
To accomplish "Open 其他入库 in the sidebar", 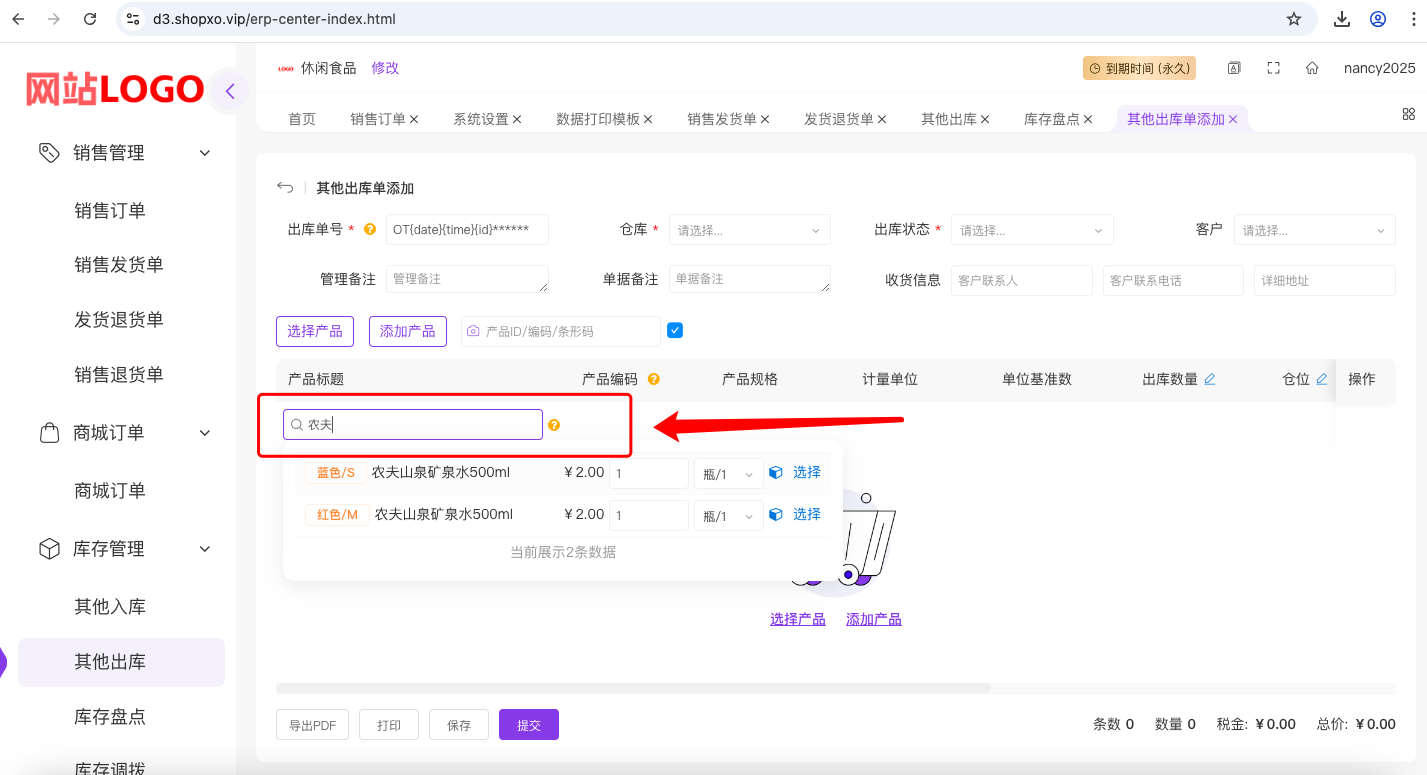I will click(110, 607).
